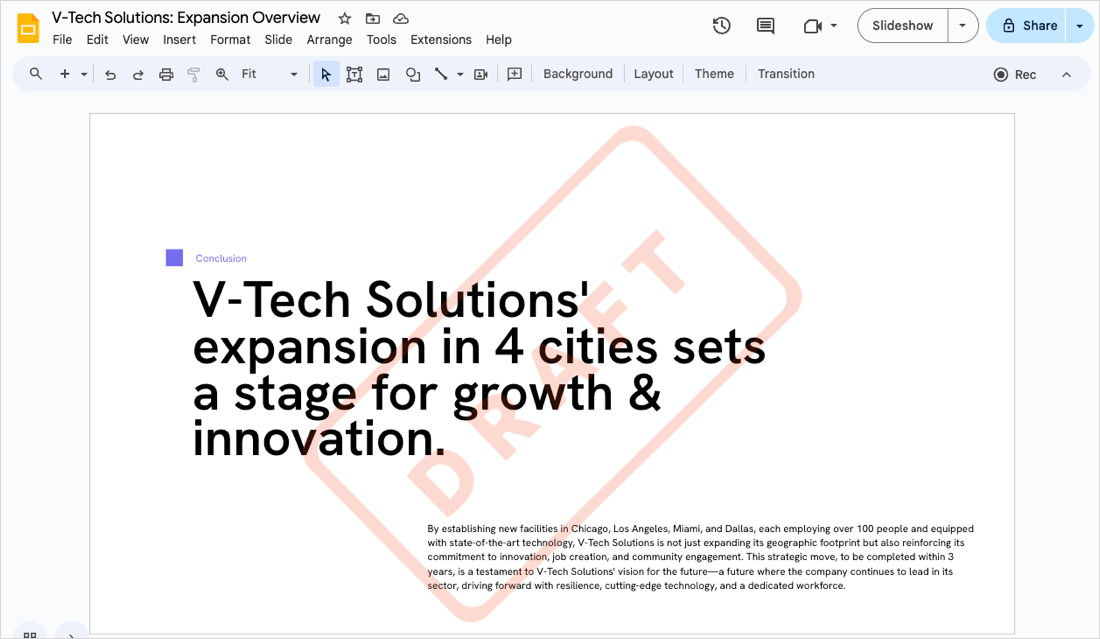Add a new slide with plus icon
Screen dimensions: 1100x639
pos(65,74)
